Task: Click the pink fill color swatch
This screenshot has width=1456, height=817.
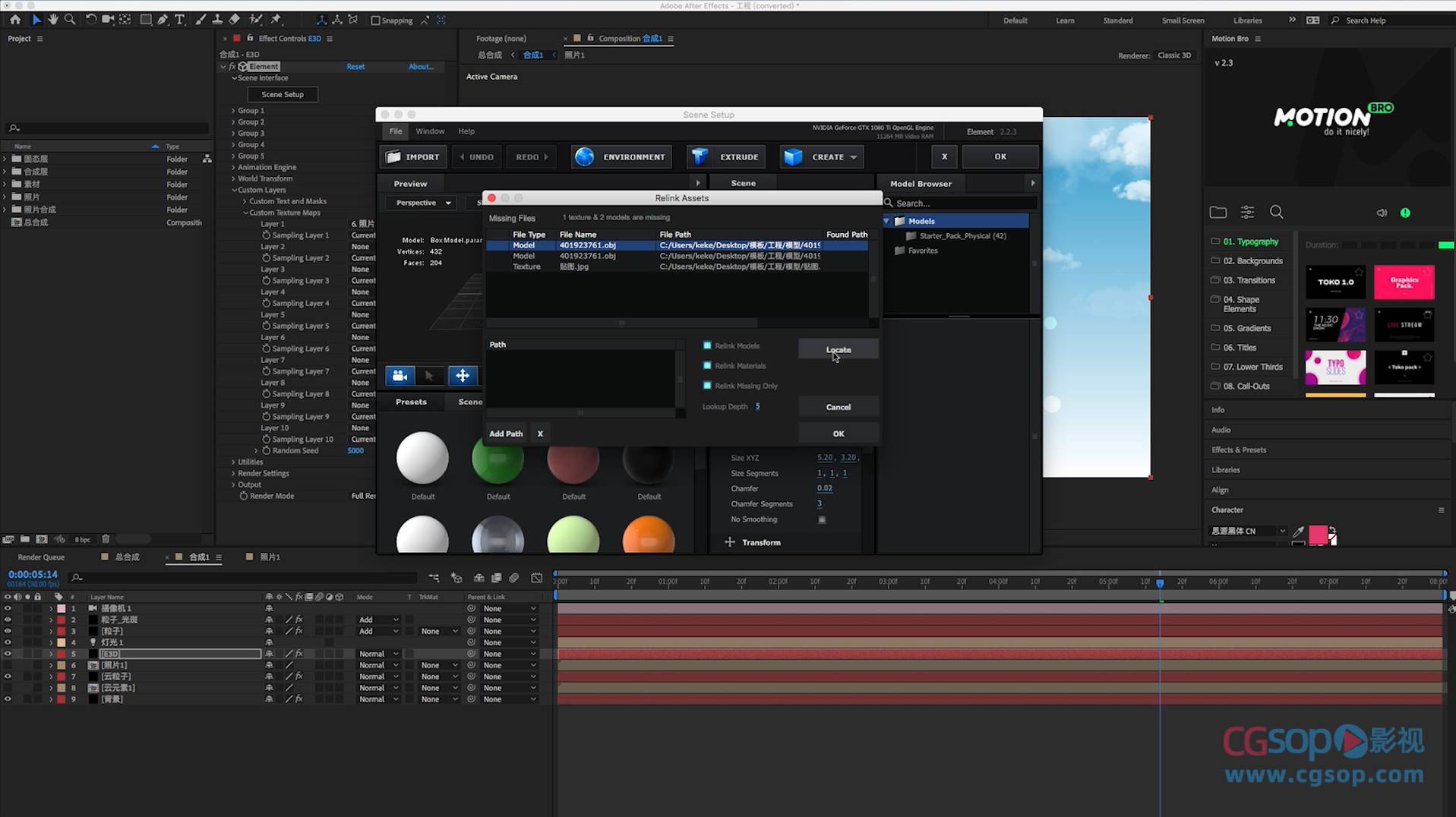Action: click(1318, 534)
